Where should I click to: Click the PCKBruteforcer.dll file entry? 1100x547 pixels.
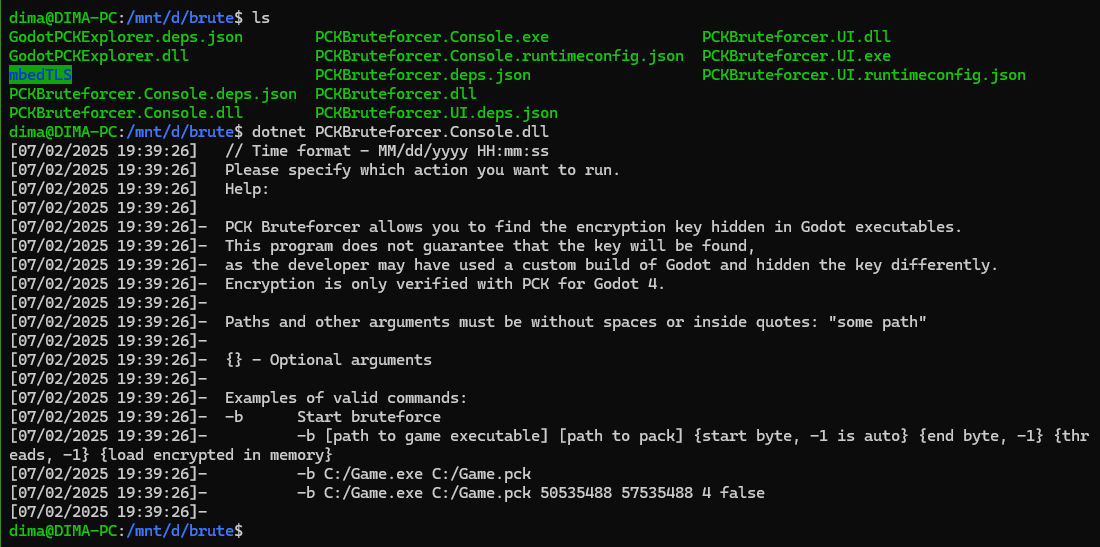click(x=396, y=93)
